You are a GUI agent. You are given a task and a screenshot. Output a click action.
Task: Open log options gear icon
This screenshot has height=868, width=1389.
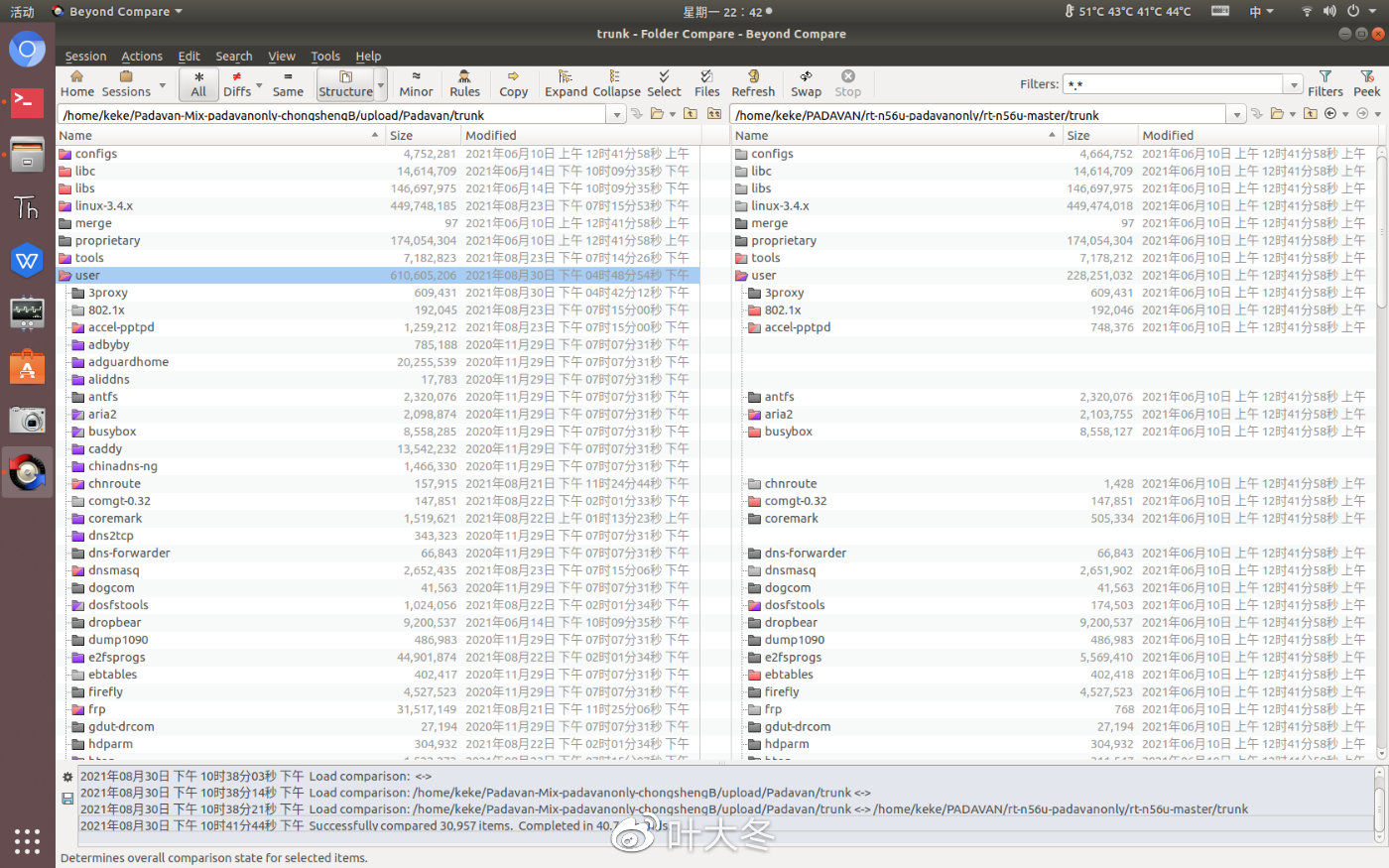click(67, 778)
